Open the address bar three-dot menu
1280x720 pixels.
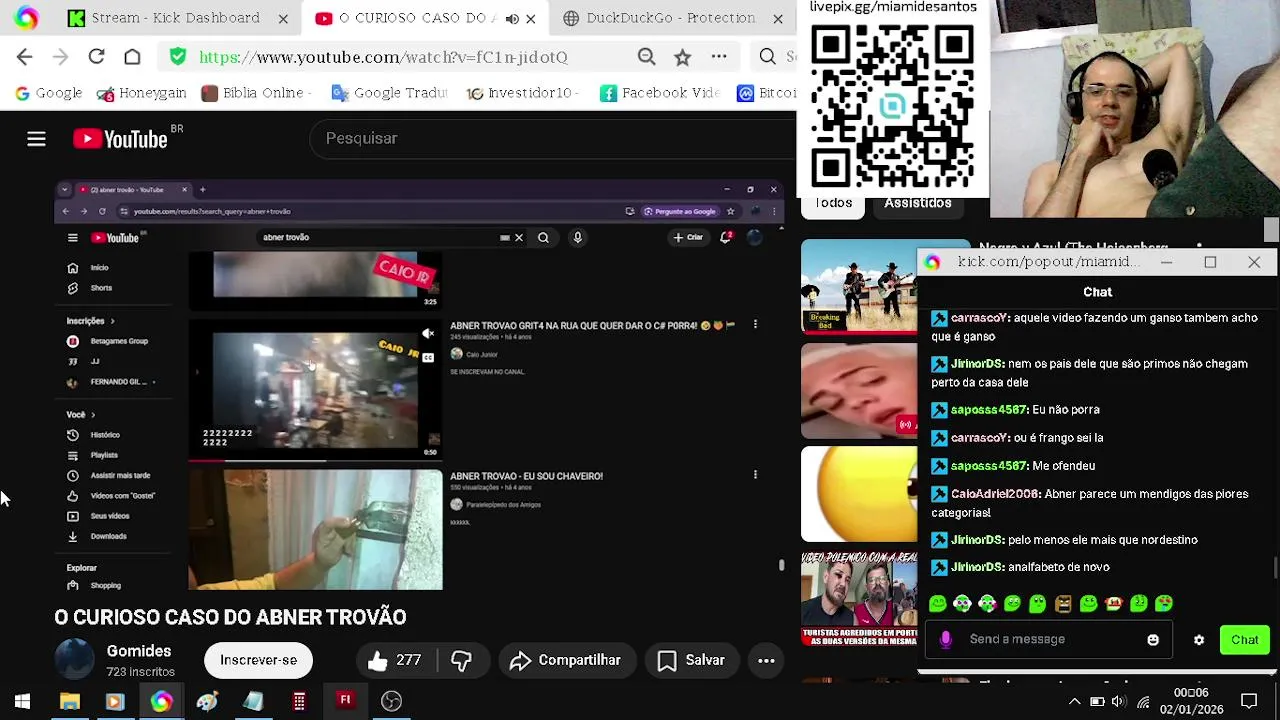(x=719, y=57)
